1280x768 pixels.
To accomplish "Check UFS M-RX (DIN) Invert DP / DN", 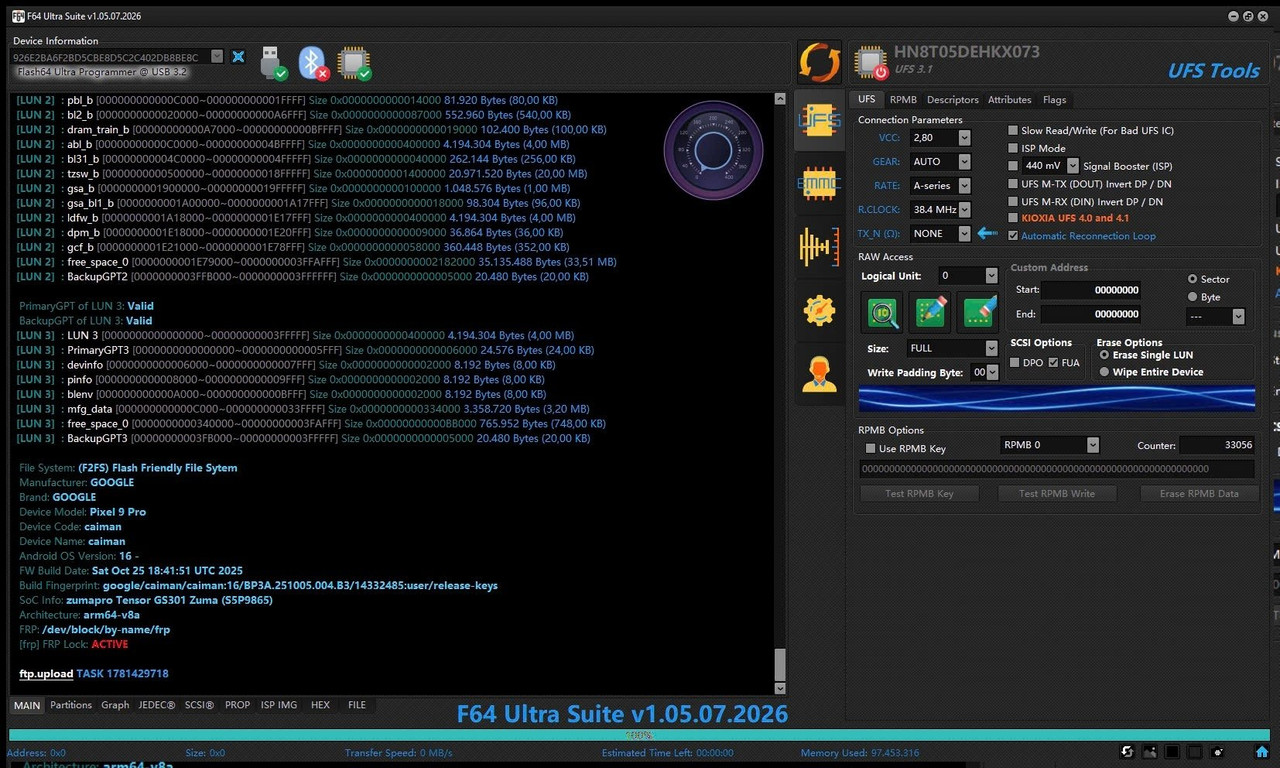I will click(x=1013, y=201).
